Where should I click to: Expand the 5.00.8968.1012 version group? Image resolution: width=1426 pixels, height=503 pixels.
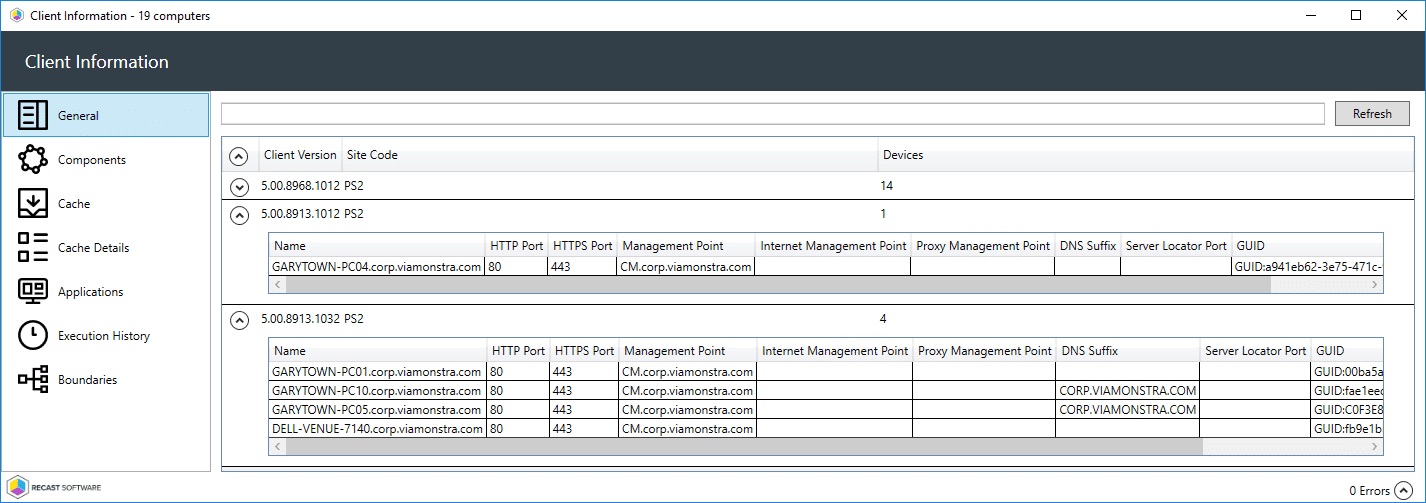click(239, 186)
